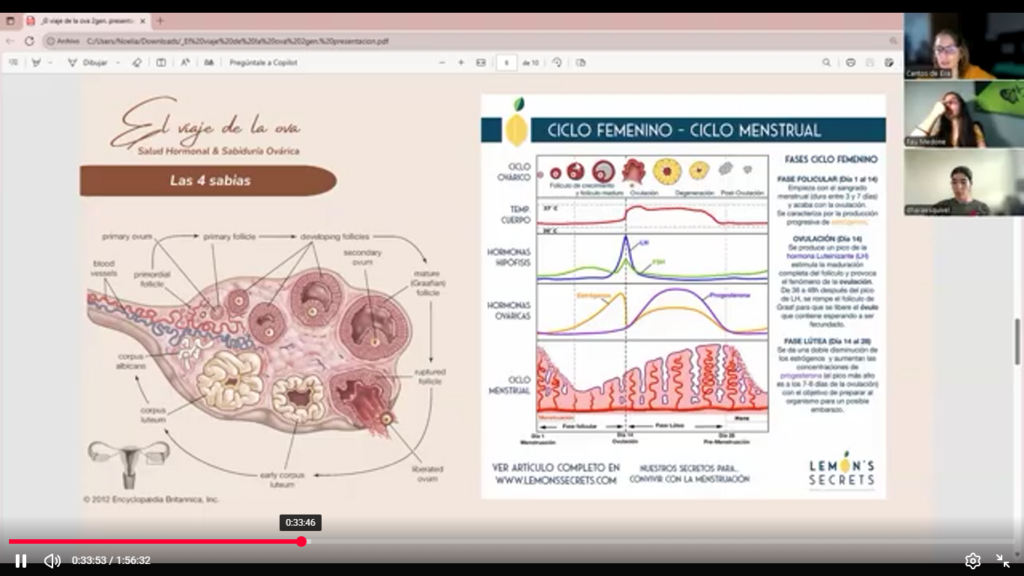Rotate the PDF page

click(557, 62)
